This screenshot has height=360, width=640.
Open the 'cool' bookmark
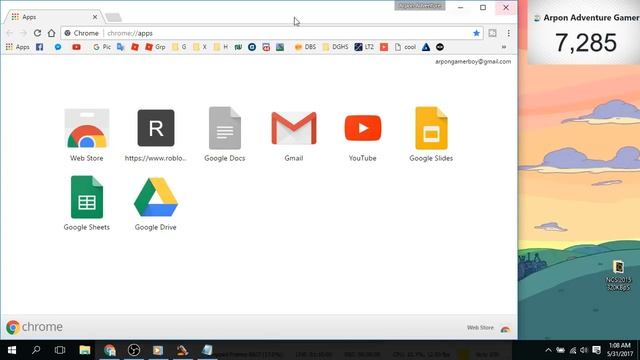[x=405, y=47]
